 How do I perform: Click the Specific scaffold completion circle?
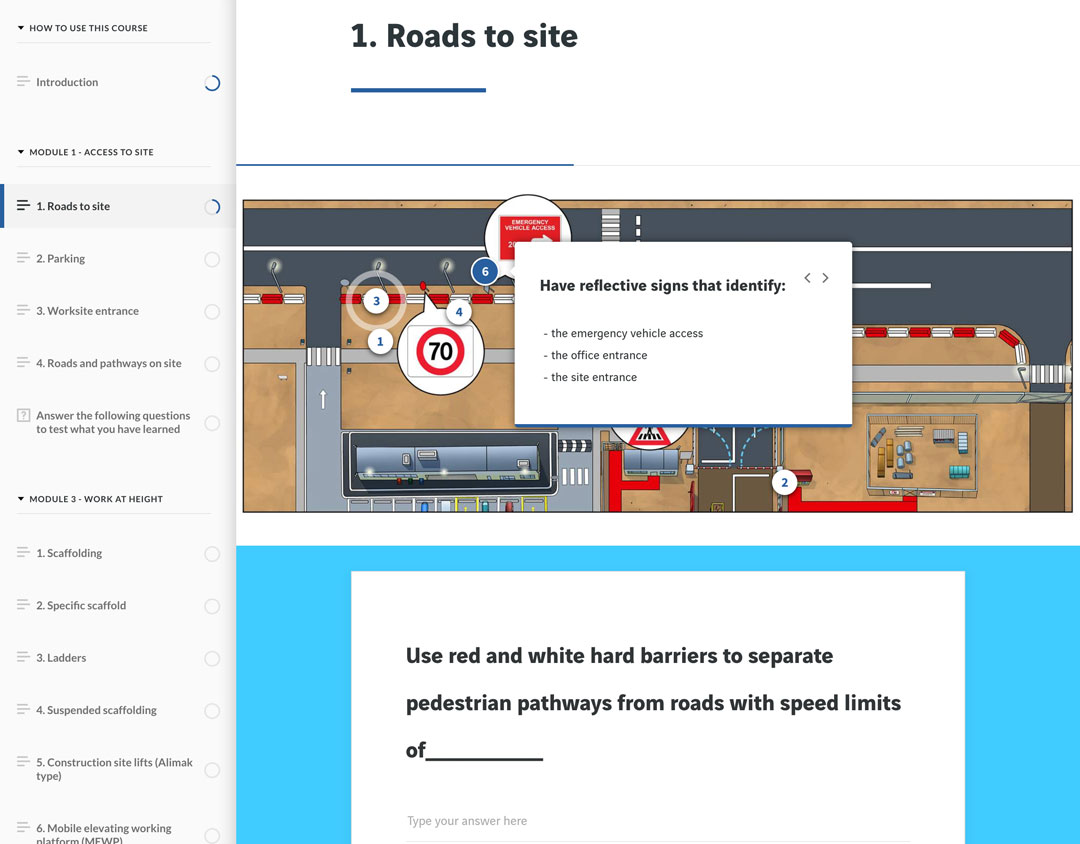coord(212,606)
